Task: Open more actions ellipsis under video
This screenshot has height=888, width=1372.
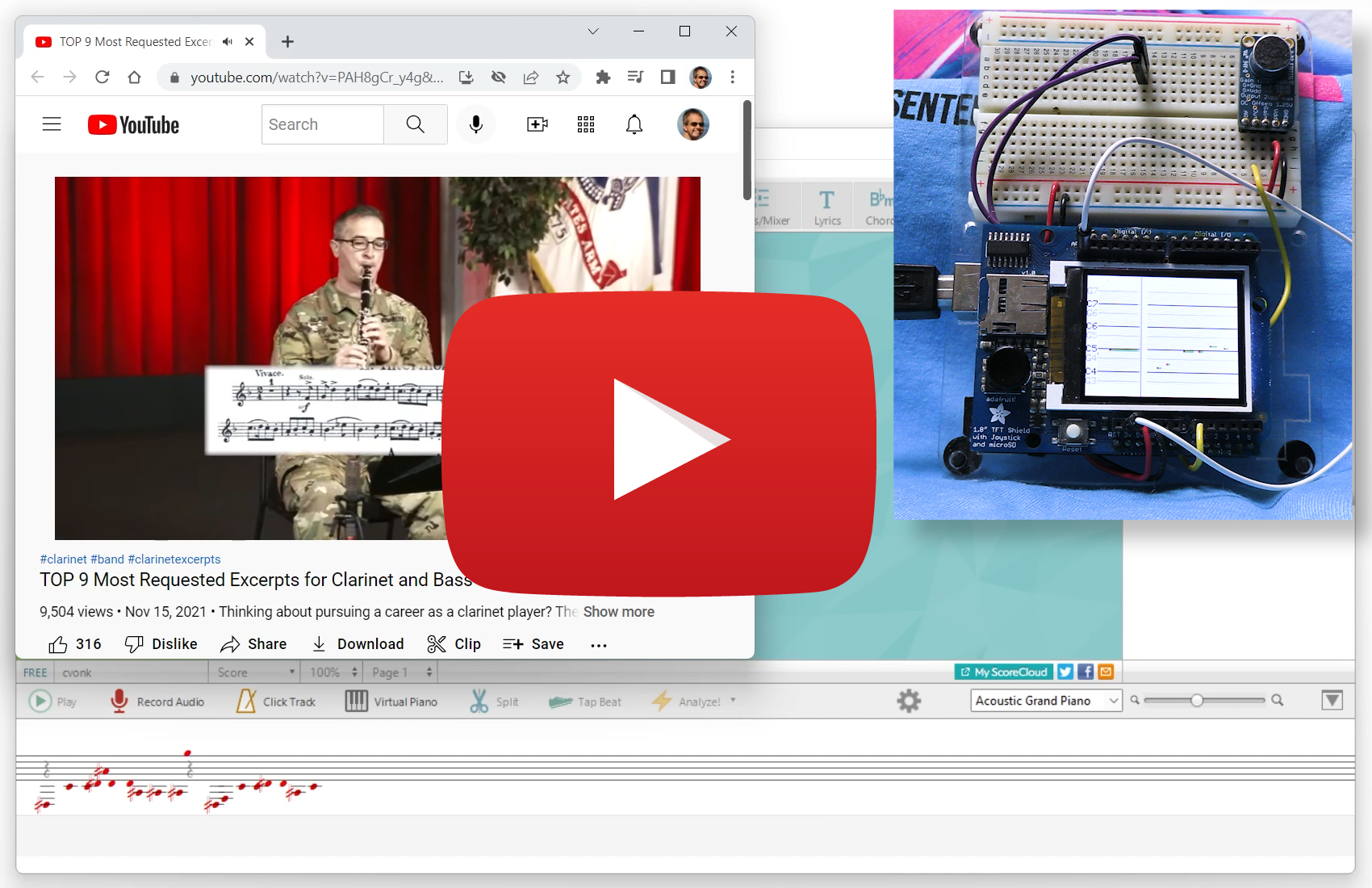Action: click(599, 644)
